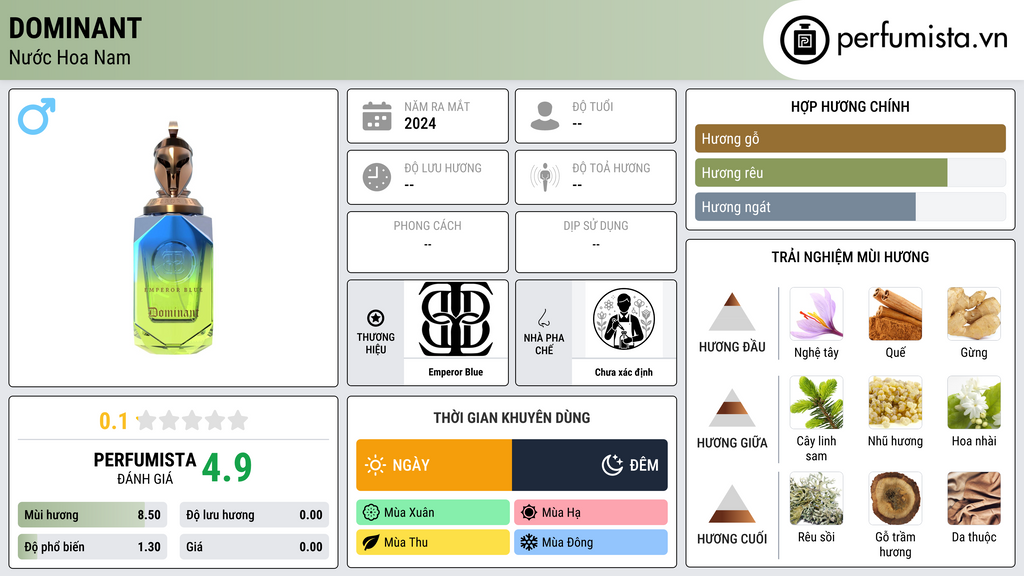1024x576 pixels.
Task: Click the flower icon in Mùa Xuân
Action: point(371,513)
